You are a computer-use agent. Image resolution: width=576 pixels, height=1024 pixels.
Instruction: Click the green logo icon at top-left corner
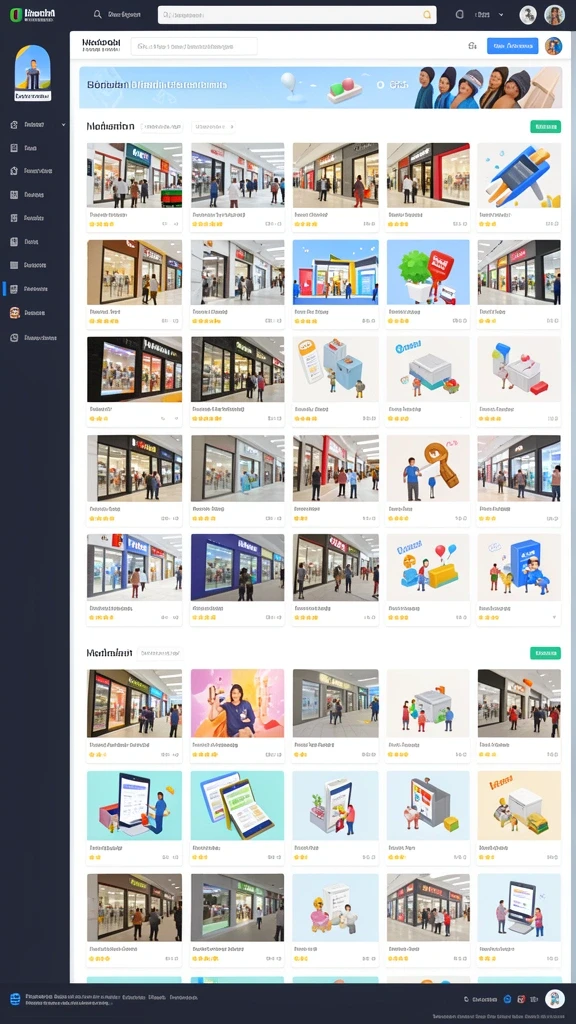point(15,14)
